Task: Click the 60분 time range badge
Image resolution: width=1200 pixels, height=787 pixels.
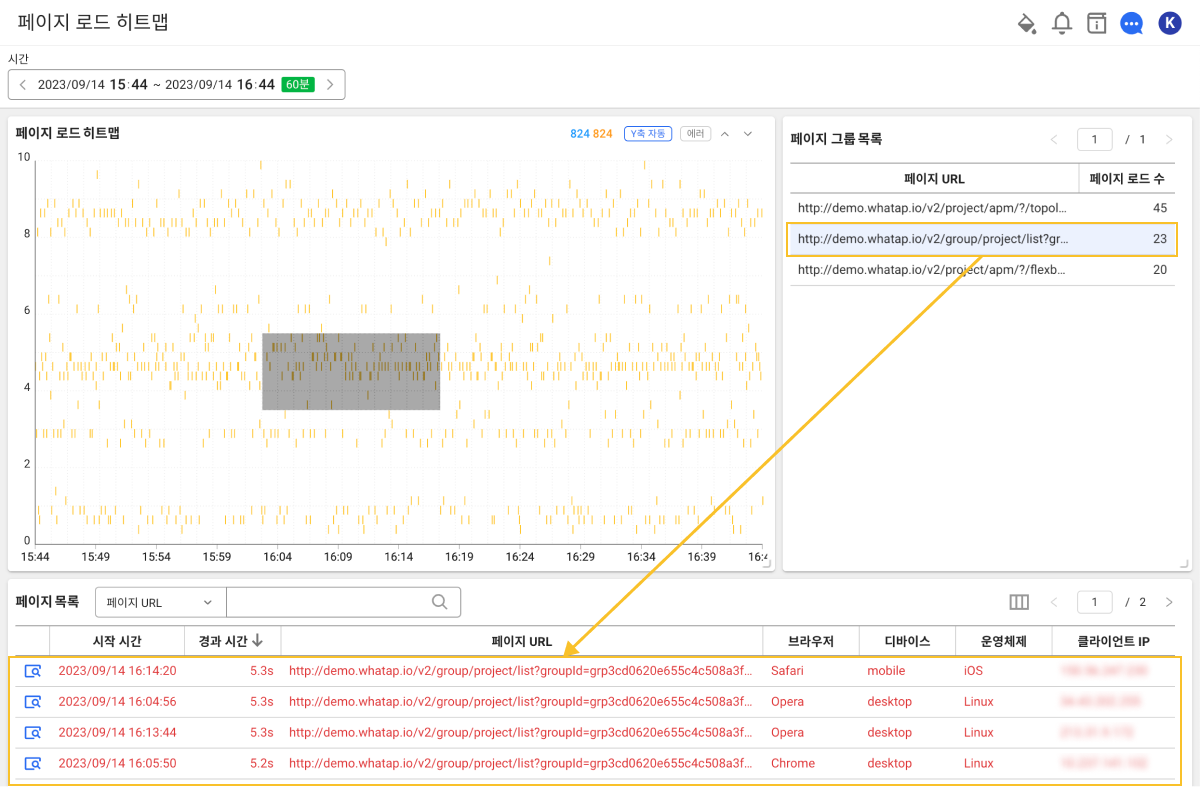Action: (298, 85)
